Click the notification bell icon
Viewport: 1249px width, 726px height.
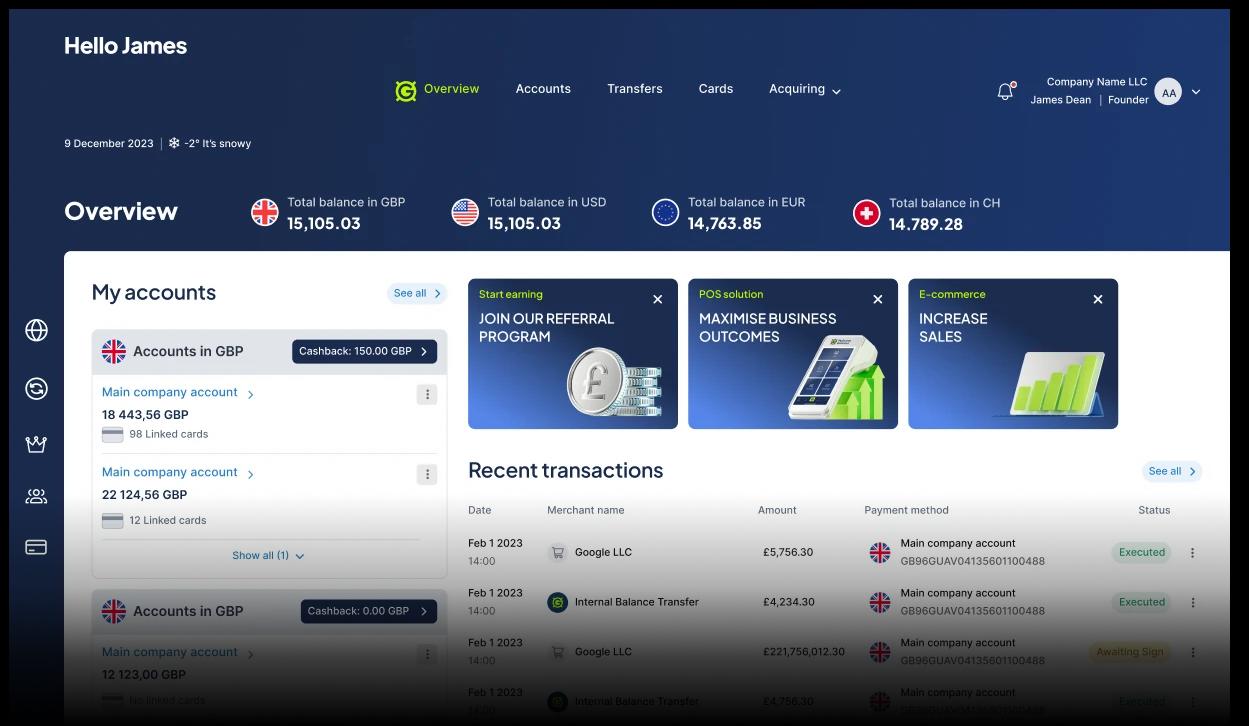click(1005, 92)
